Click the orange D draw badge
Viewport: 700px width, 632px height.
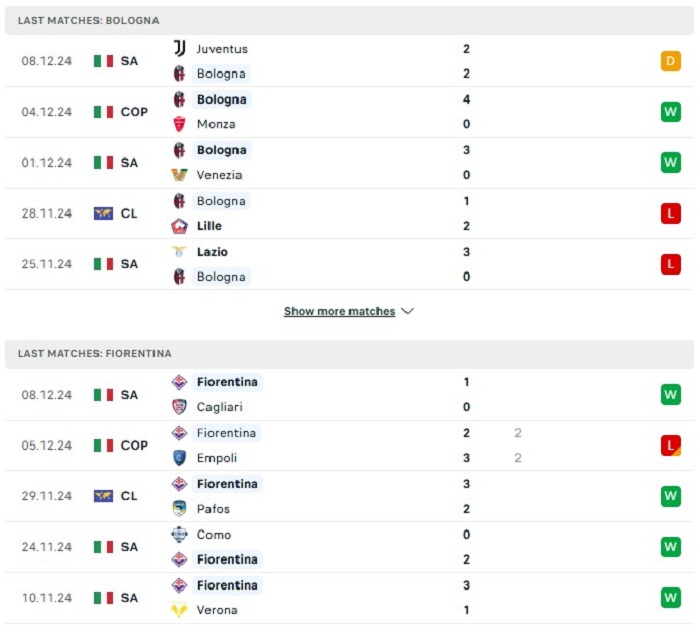pos(671,61)
